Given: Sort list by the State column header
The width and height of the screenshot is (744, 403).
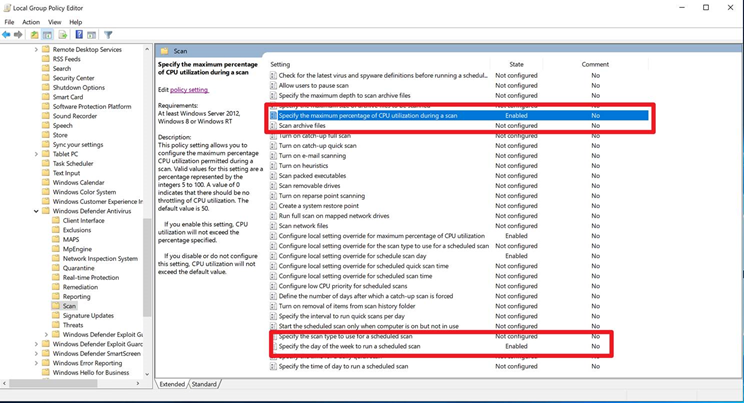Looking at the screenshot, I should pos(516,64).
